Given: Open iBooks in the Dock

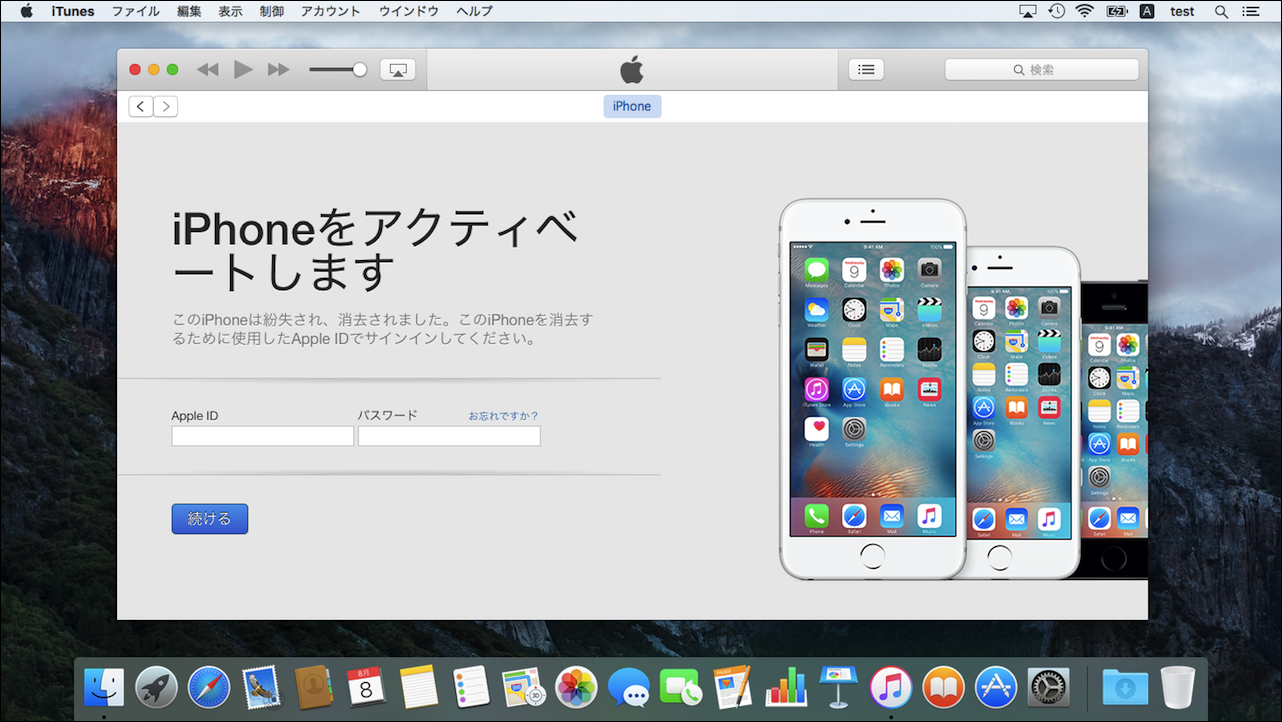Looking at the screenshot, I should click(943, 687).
